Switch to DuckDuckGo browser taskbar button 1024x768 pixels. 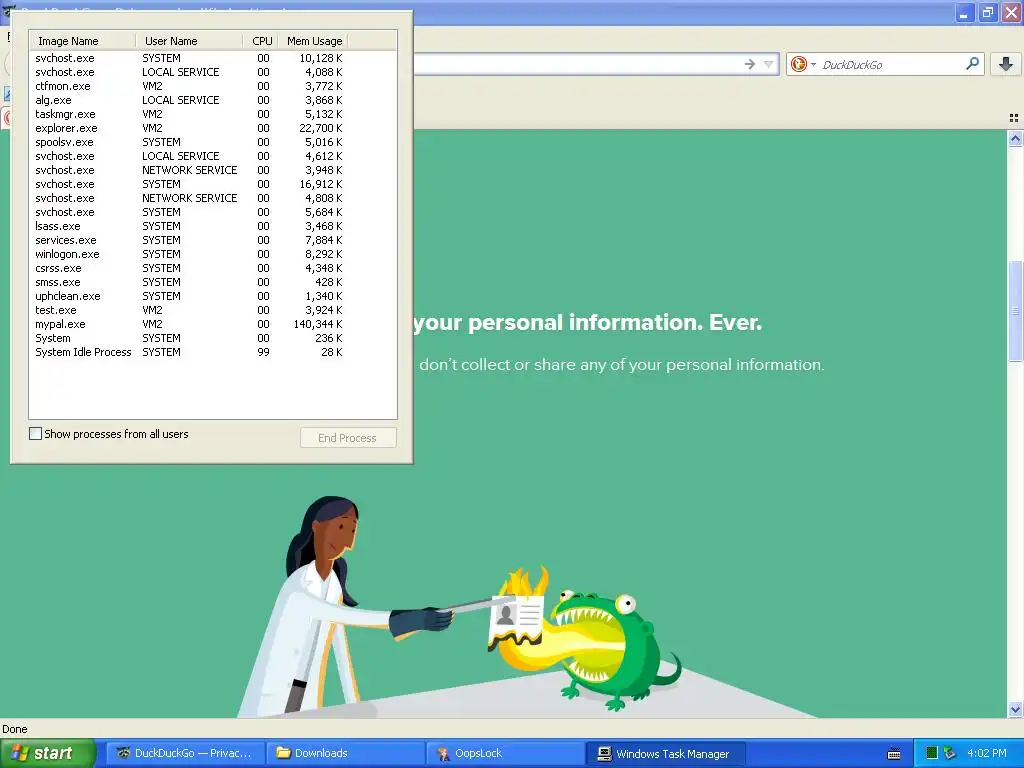tap(185, 753)
